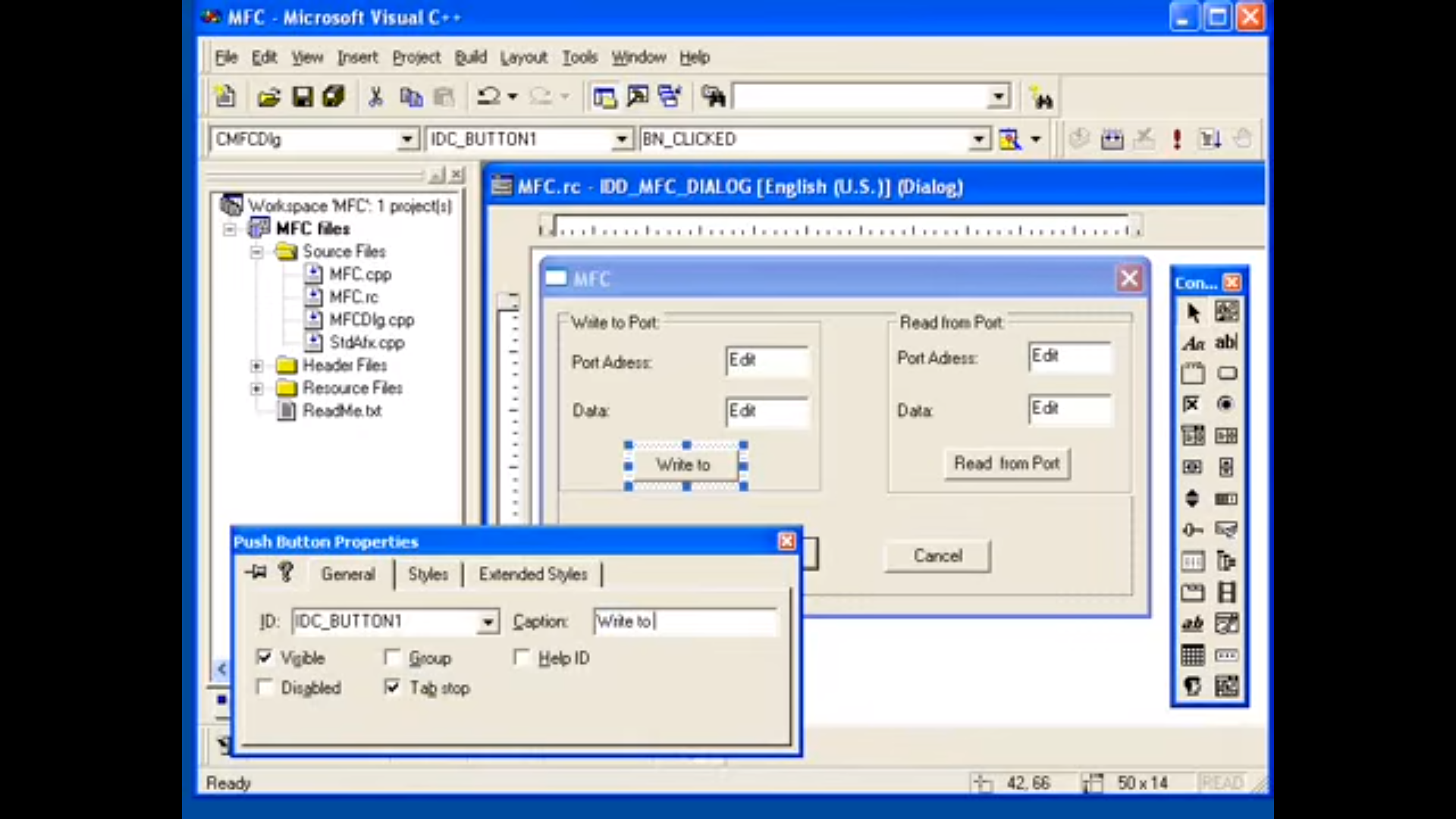Click the Save floppy disk icon

point(303,97)
